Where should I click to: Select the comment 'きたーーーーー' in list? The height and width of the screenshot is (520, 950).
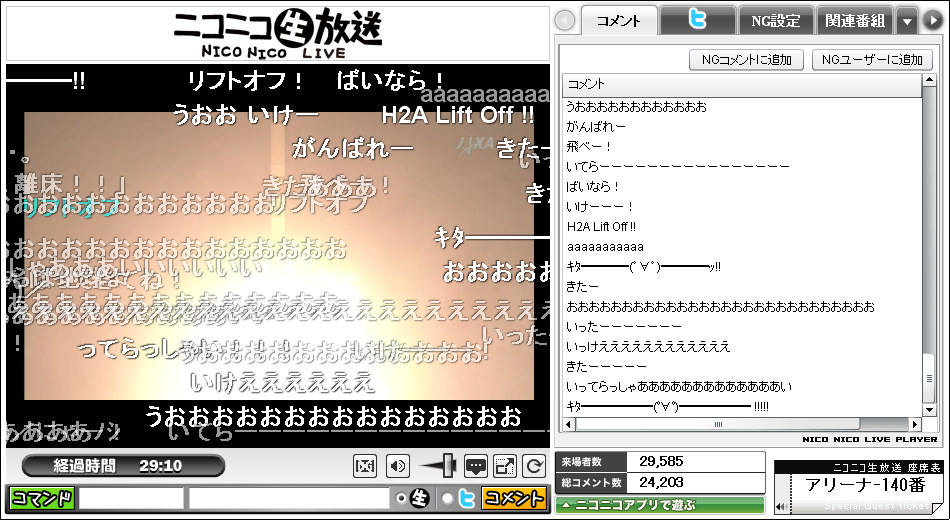pyautogui.click(x=606, y=367)
